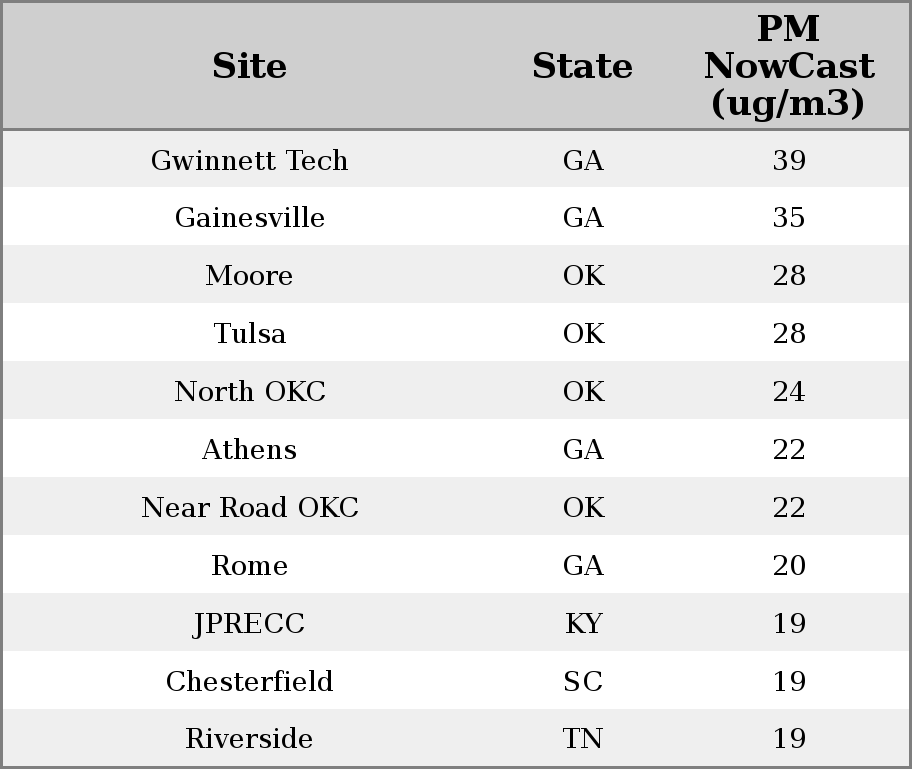Screen dimensions: 912x769
Task: Click the value 39 cell
Action: tap(789, 160)
